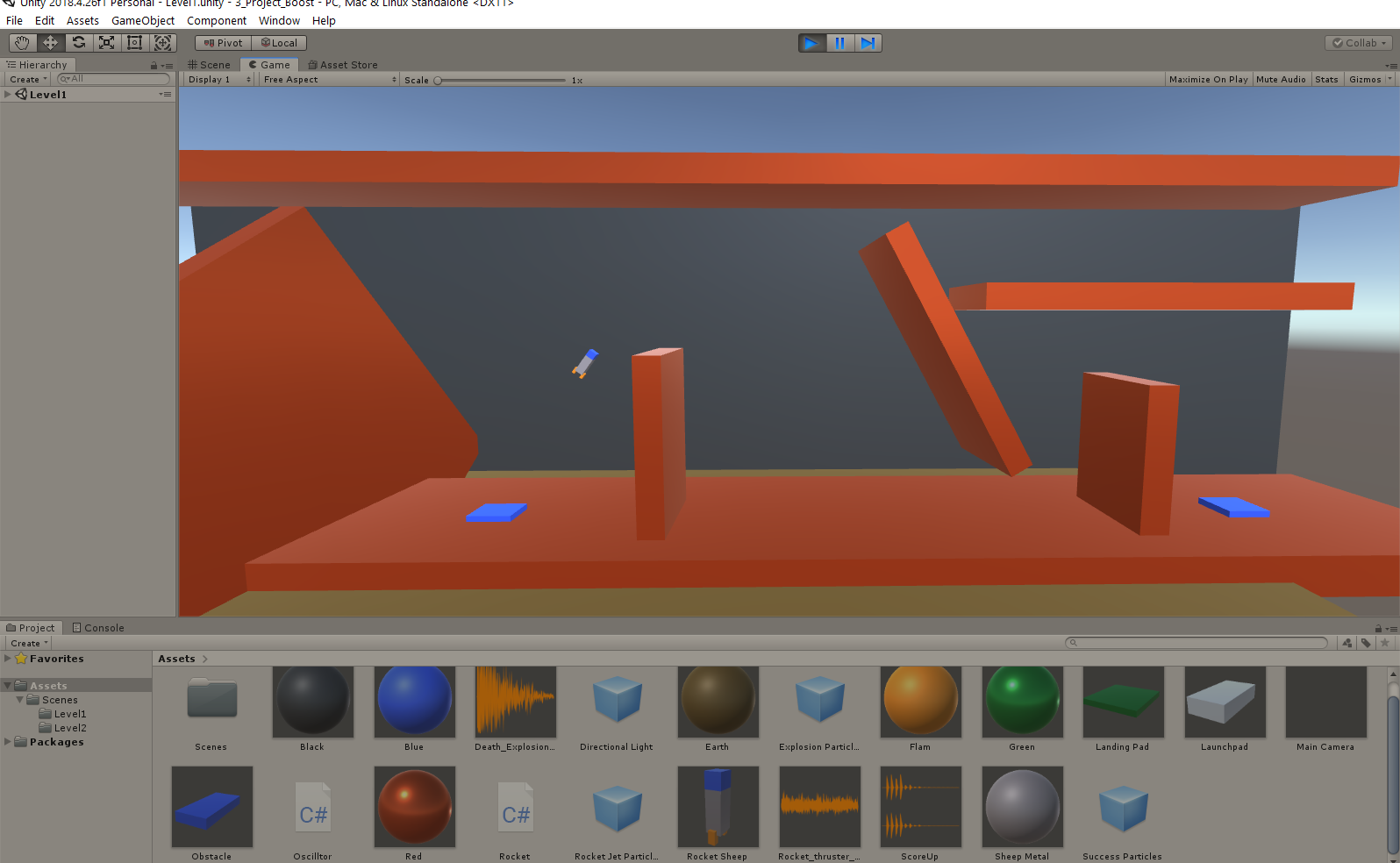Select the Oscilltor C# script
1400x863 pixels.
pyautogui.click(x=313, y=814)
